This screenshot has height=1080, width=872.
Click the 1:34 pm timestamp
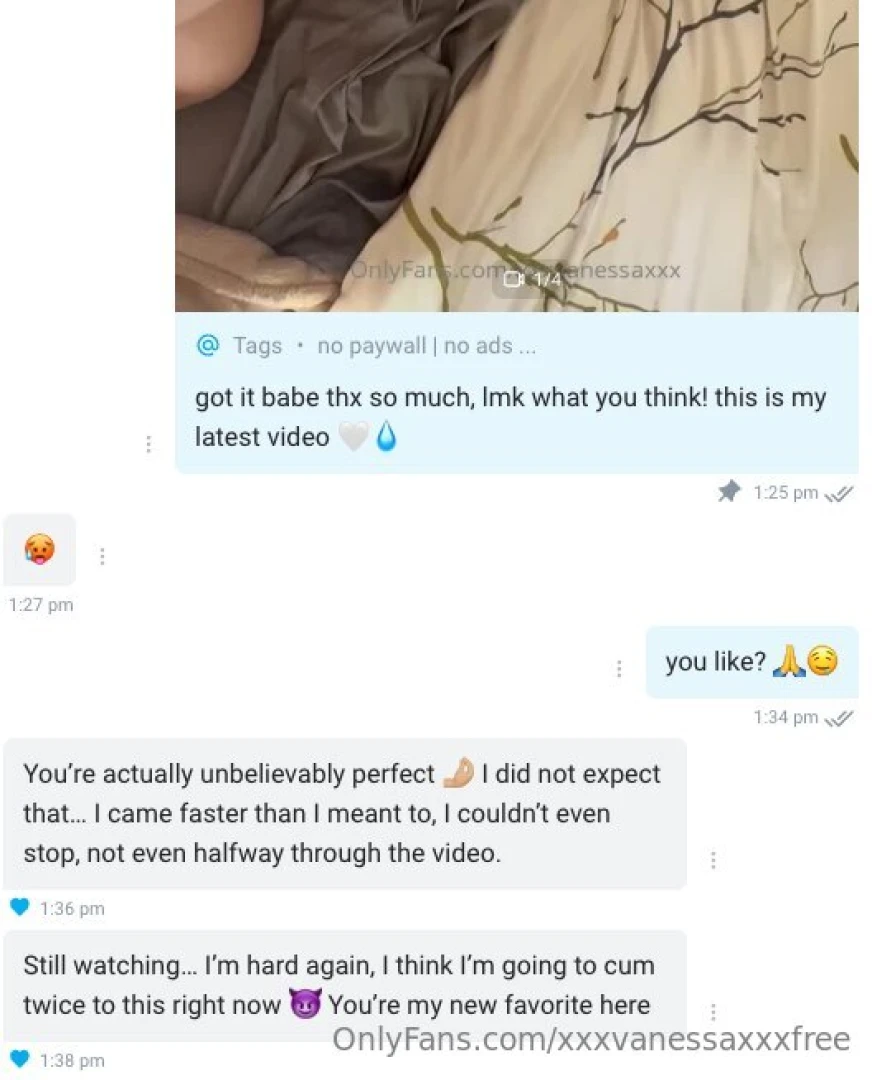tap(786, 717)
